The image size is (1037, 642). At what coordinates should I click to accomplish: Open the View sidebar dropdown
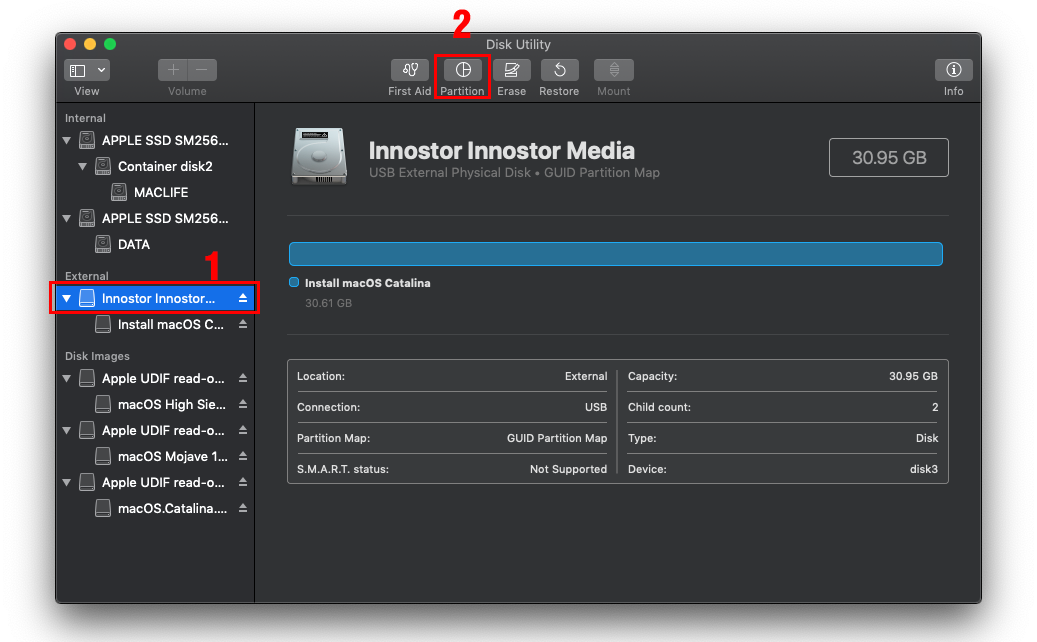pyautogui.click(x=87, y=70)
